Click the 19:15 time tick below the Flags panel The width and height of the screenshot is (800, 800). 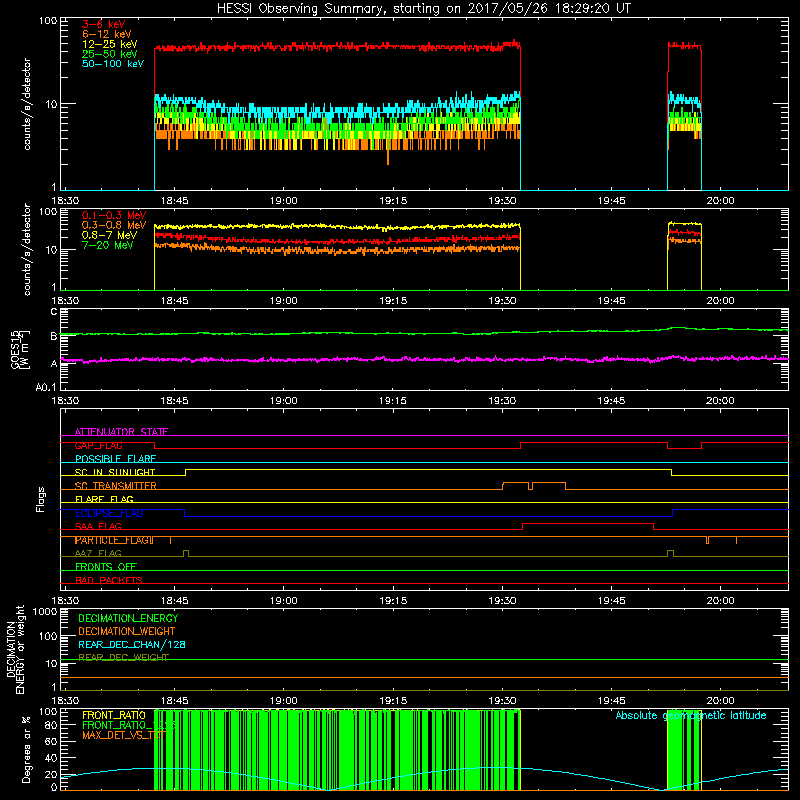coord(393,601)
